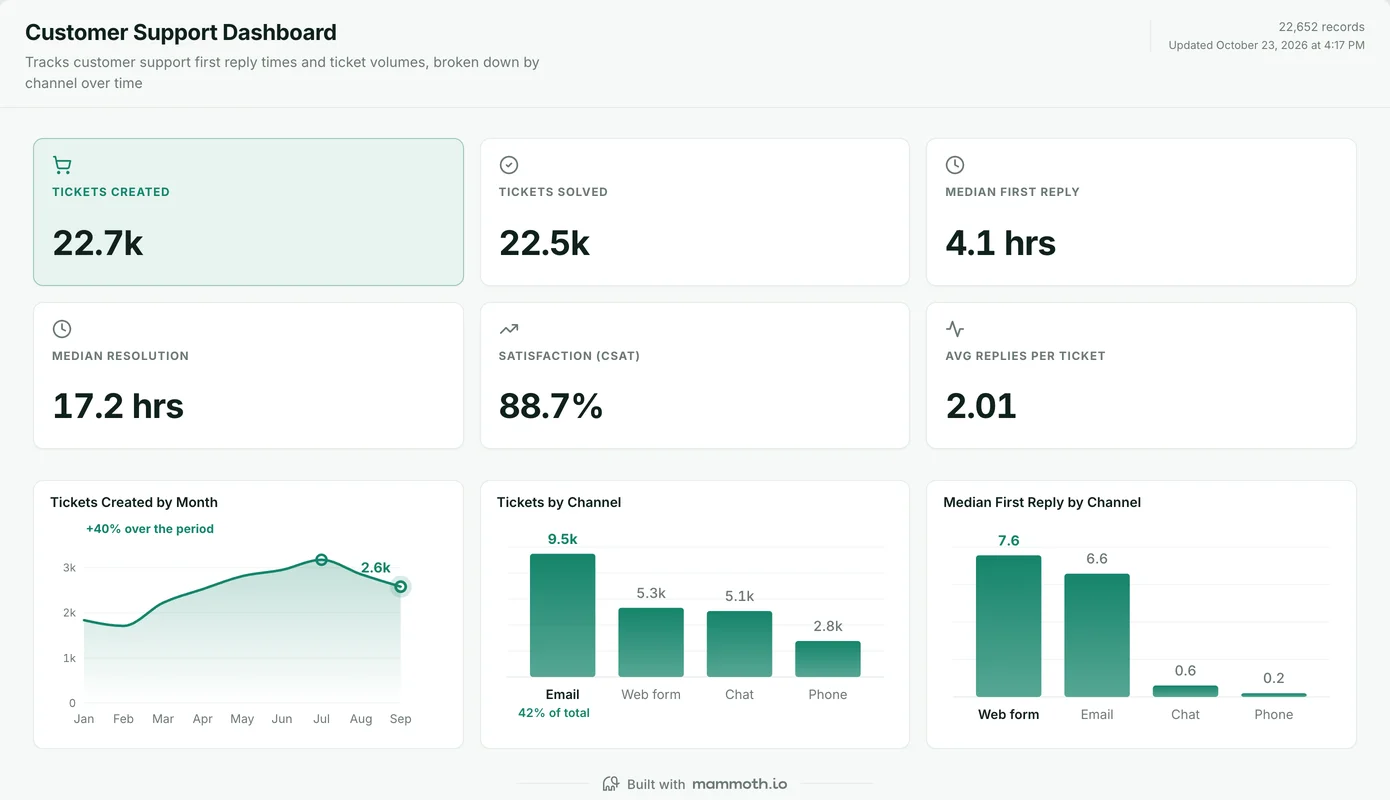Click the Chat bar showing 0.6 reply time
This screenshot has width=1390, height=800.
[x=1185, y=691]
